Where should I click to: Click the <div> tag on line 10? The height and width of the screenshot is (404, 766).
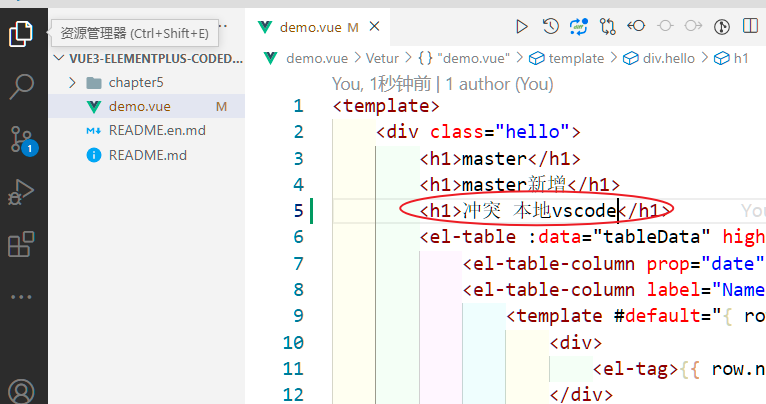(575, 342)
